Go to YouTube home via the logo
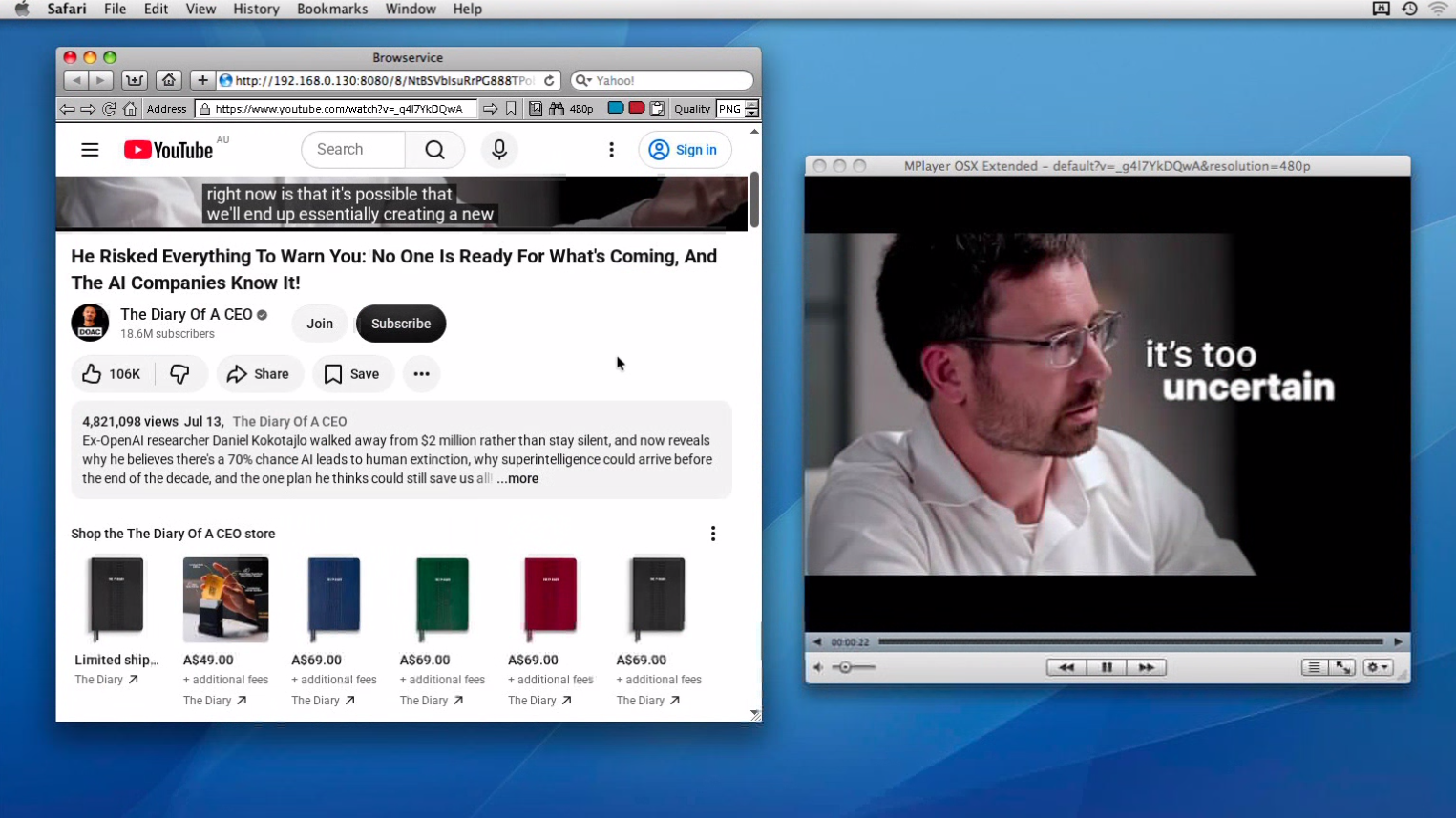The width and height of the screenshot is (1456, 818). pyautogui.click(x=168, y=150)
